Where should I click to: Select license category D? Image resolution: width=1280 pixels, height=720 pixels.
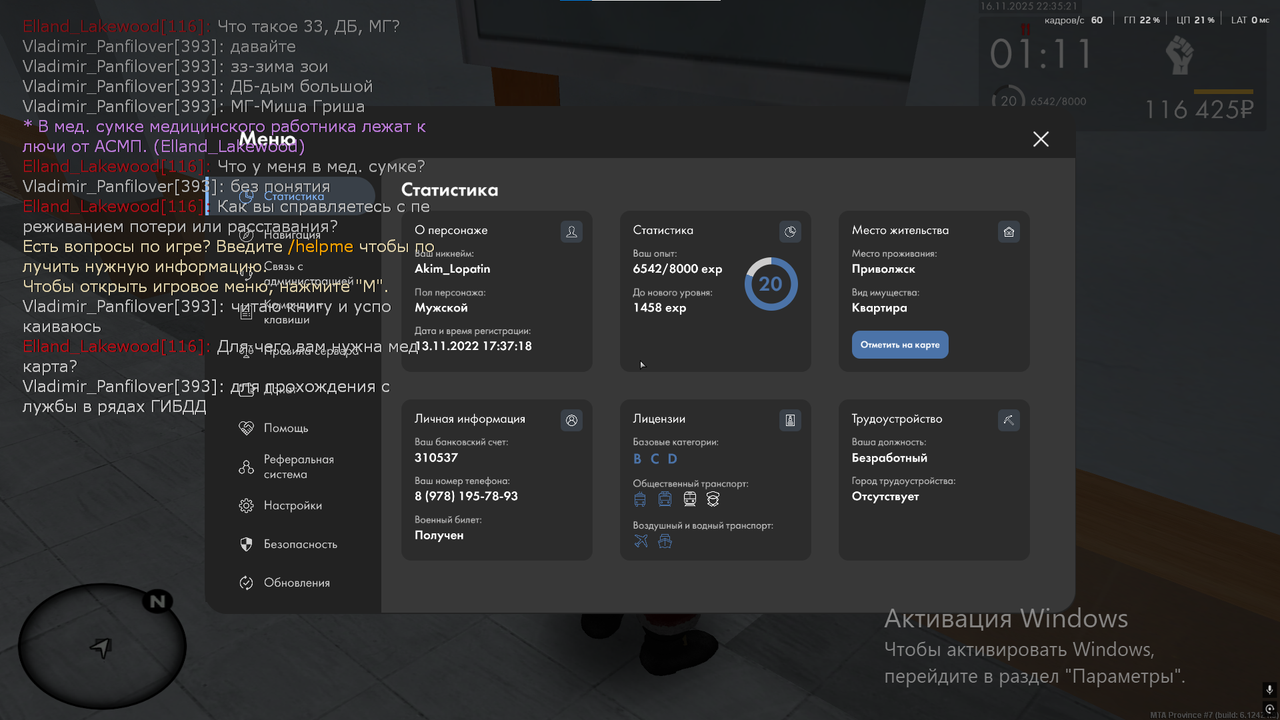tap(672, 459)
